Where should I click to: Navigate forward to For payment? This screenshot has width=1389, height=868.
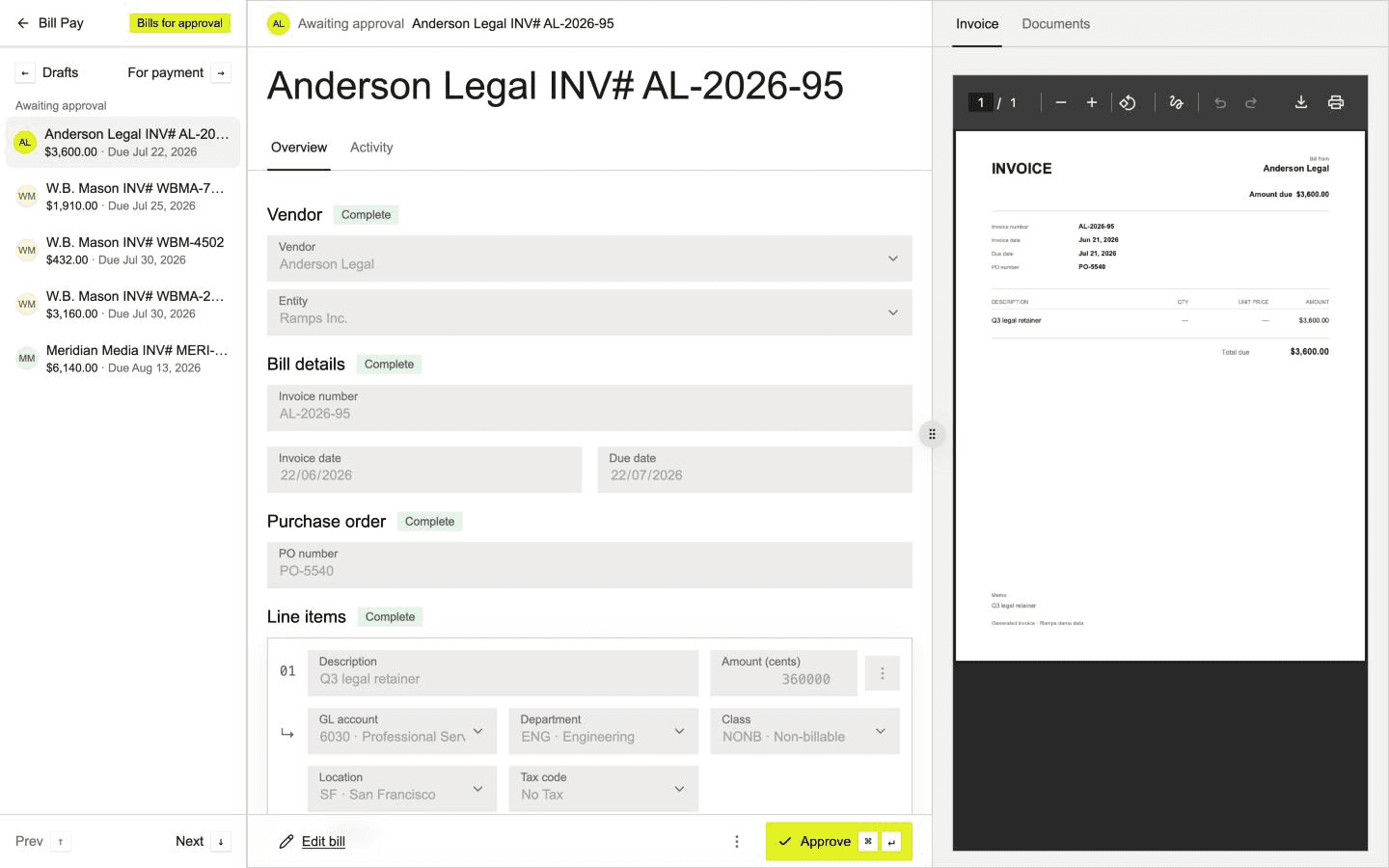[x=178, y=72]
